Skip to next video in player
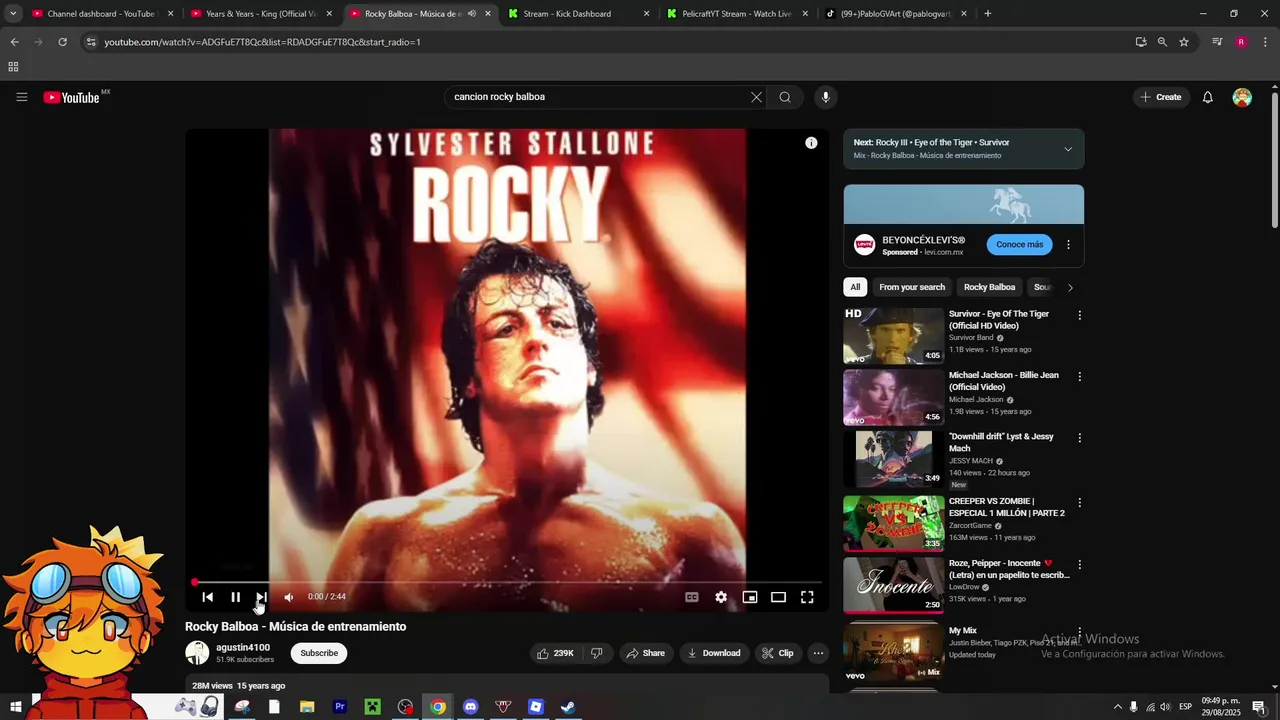 coord(261,597)
